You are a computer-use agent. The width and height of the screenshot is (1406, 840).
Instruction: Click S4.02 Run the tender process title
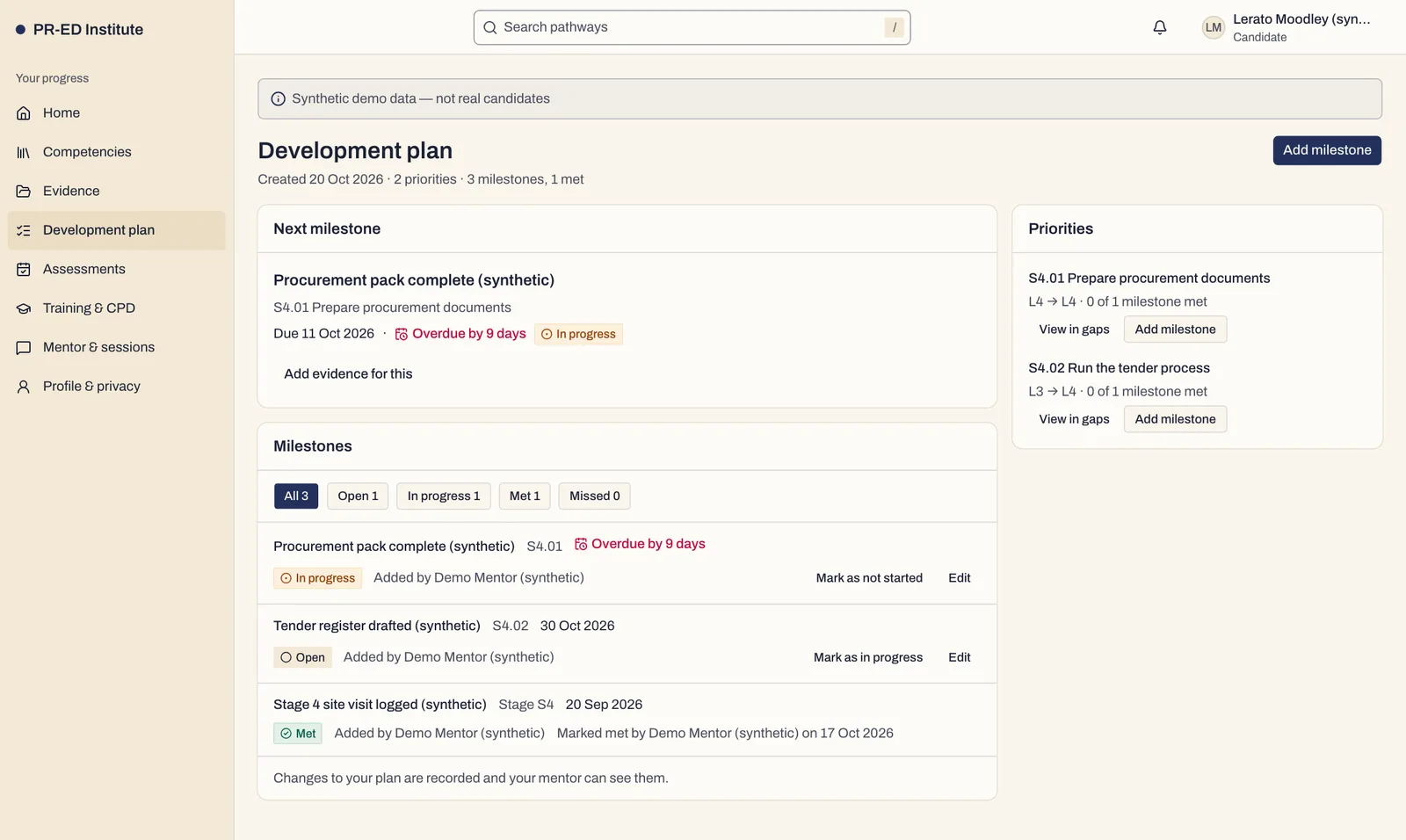tap(1120, 368)
